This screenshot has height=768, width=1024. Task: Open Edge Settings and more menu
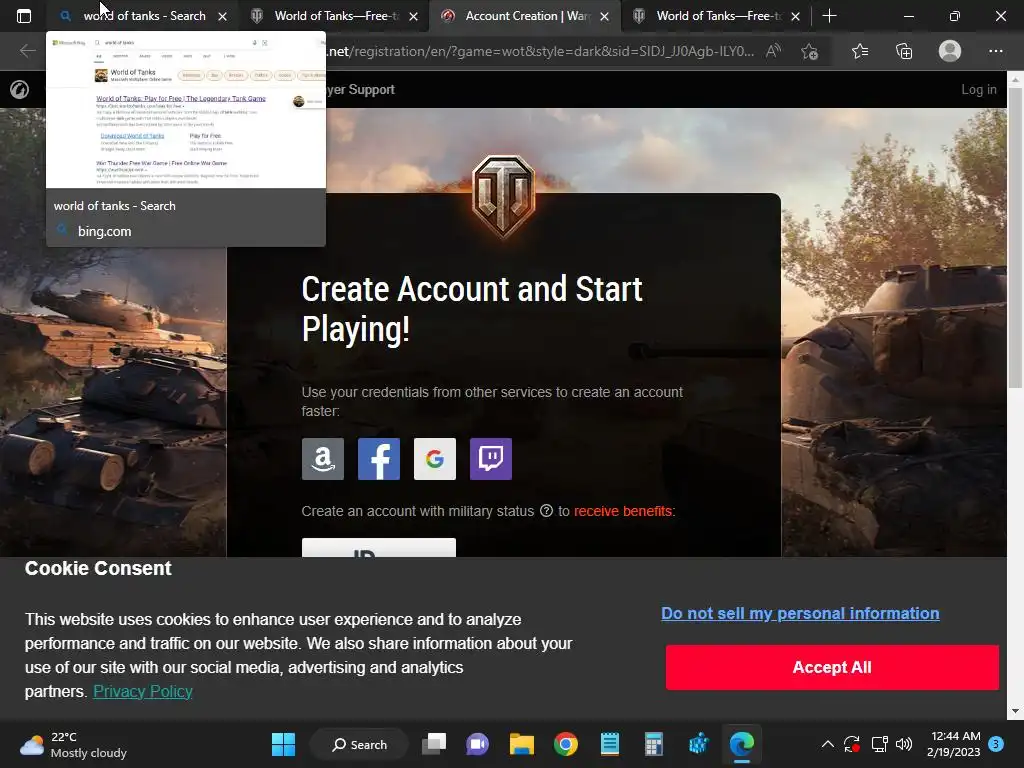[x=995, y=51]
